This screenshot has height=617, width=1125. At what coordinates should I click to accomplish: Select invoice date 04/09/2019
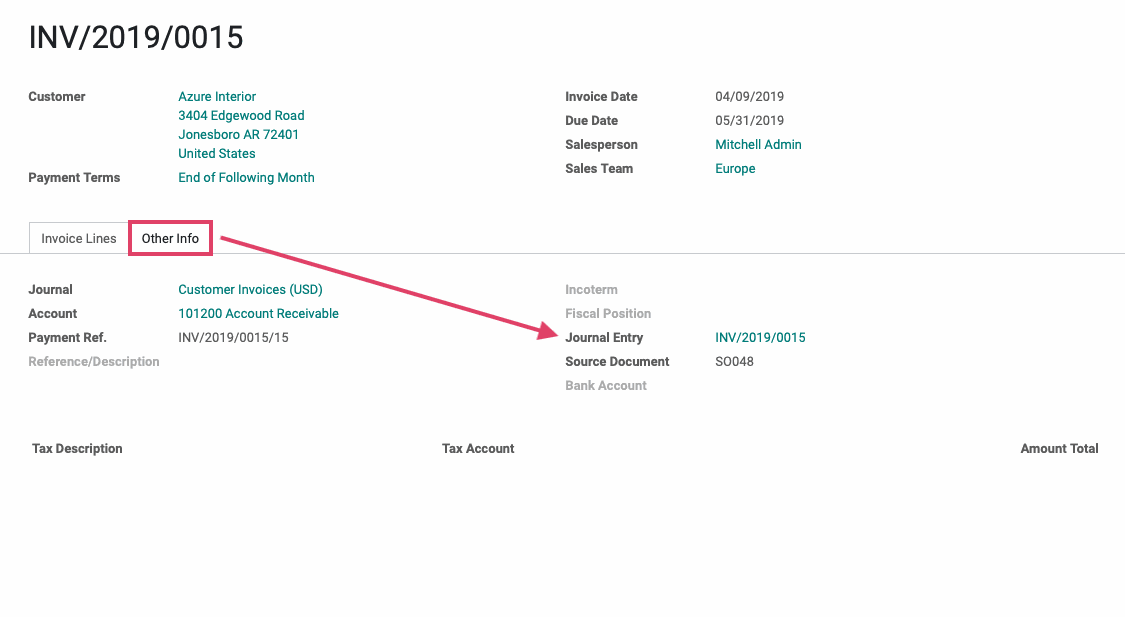click(x=749, y=96)
